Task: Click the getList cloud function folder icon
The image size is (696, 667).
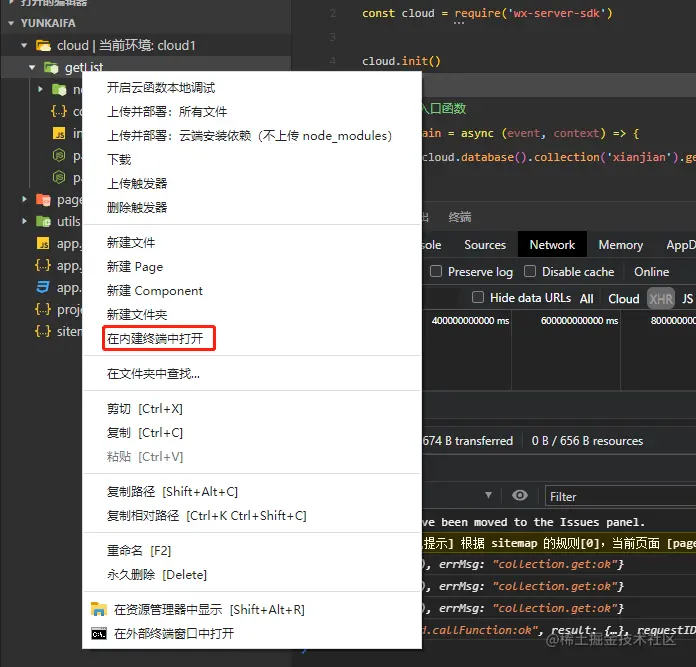Action: [51, 67]
